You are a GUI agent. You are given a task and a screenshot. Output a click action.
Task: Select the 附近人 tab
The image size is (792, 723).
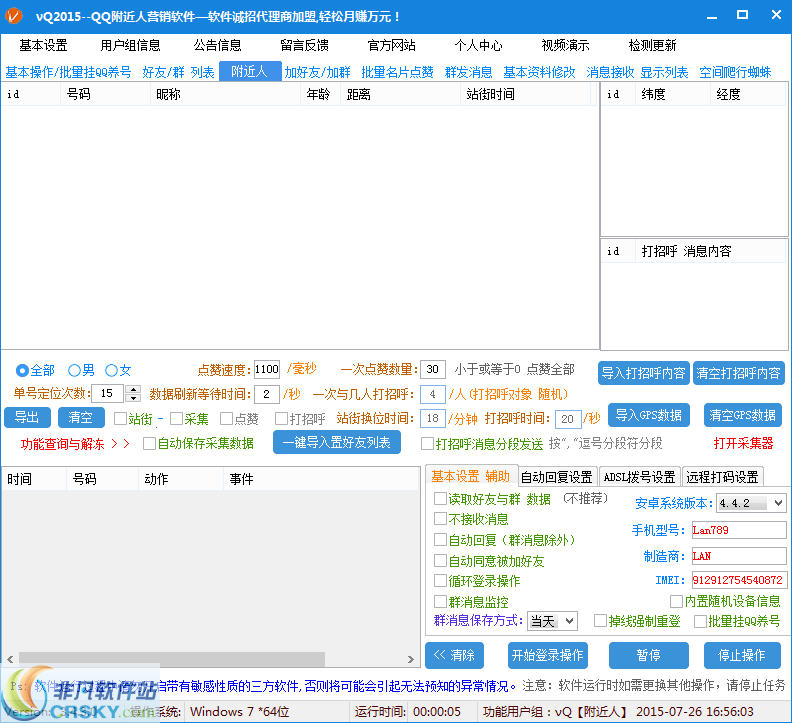coord(250,71)
